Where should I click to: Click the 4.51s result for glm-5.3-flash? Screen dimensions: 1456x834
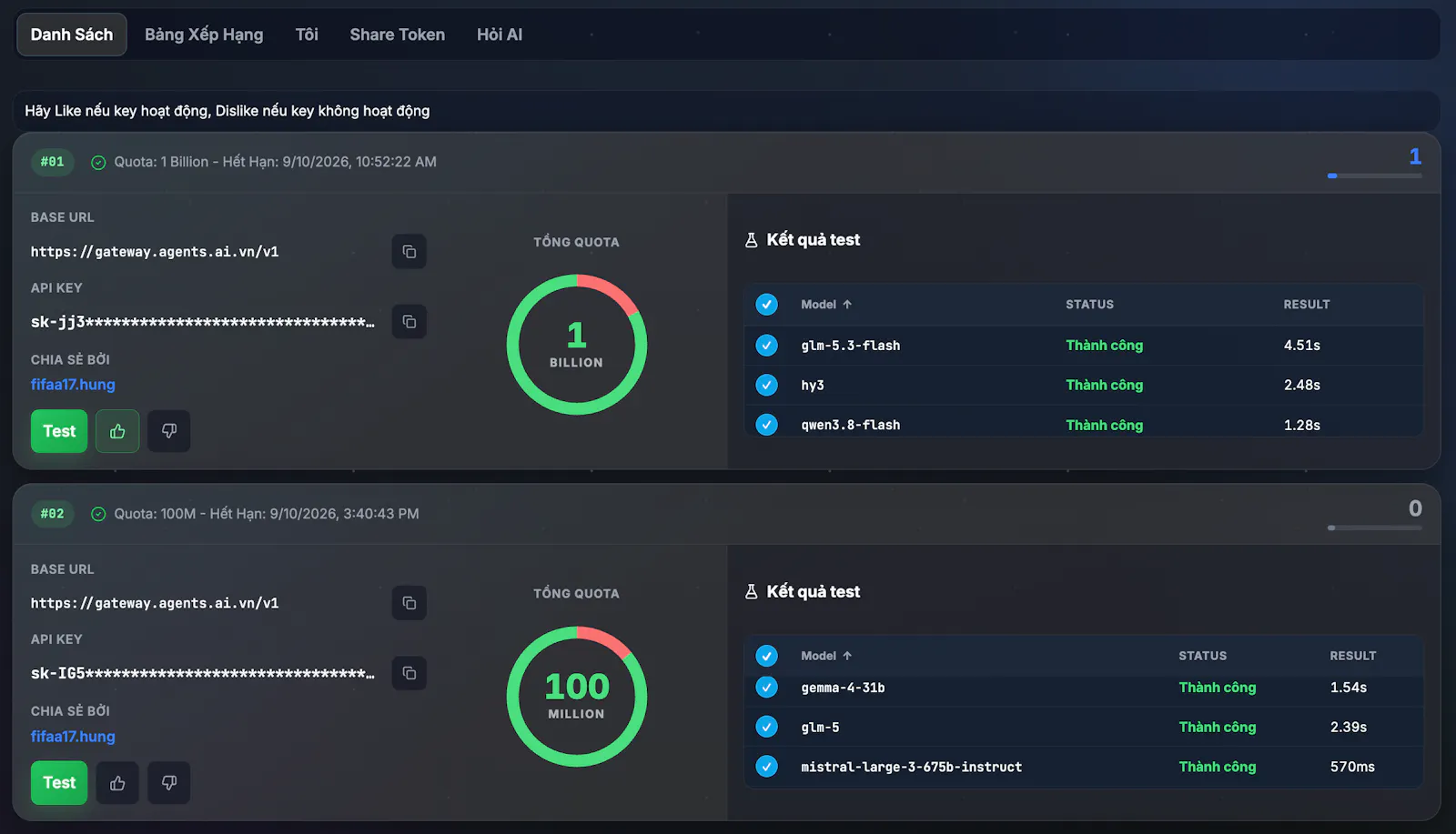pyautogui.click(x=1302, y=346)
